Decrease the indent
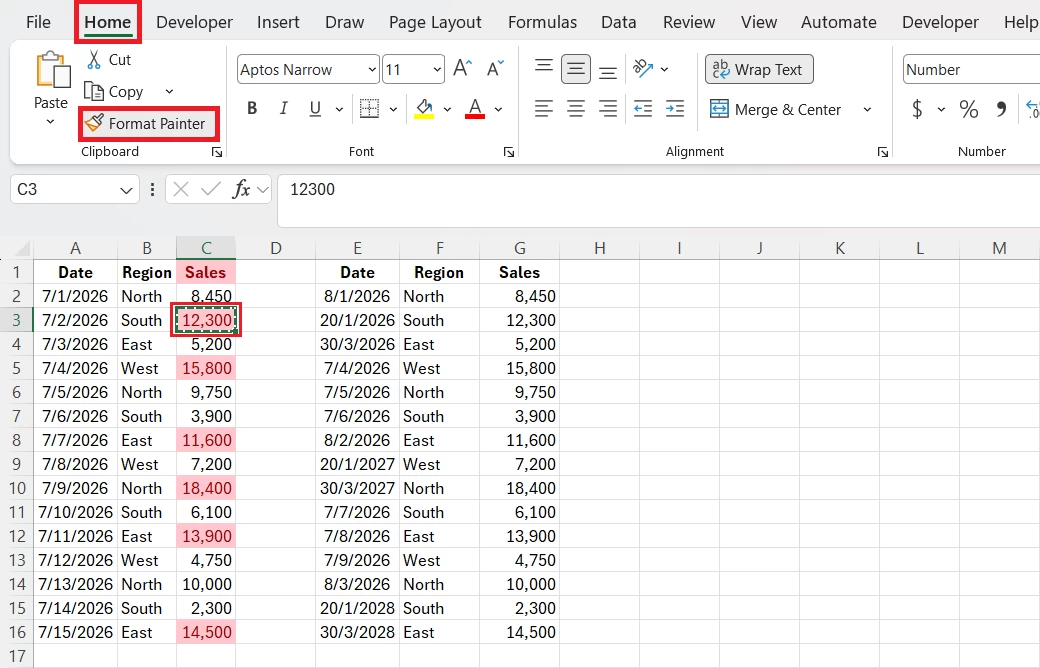The image size is (1040, 668). pos(643,108)
